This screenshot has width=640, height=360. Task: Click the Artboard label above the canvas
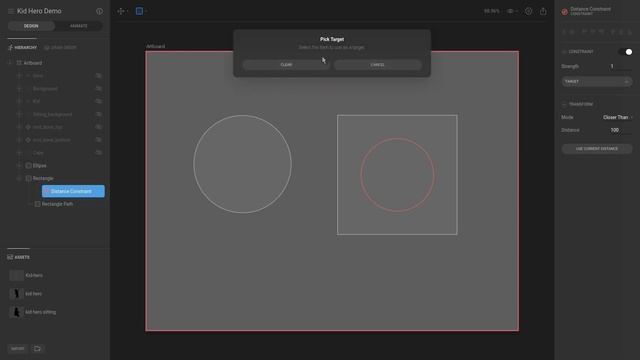coord(156,46)
